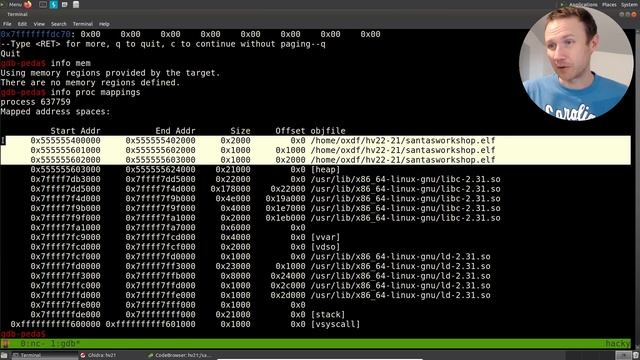Click the circular webcam video overlay
This screenshot has height=360, width=640.
576,64
